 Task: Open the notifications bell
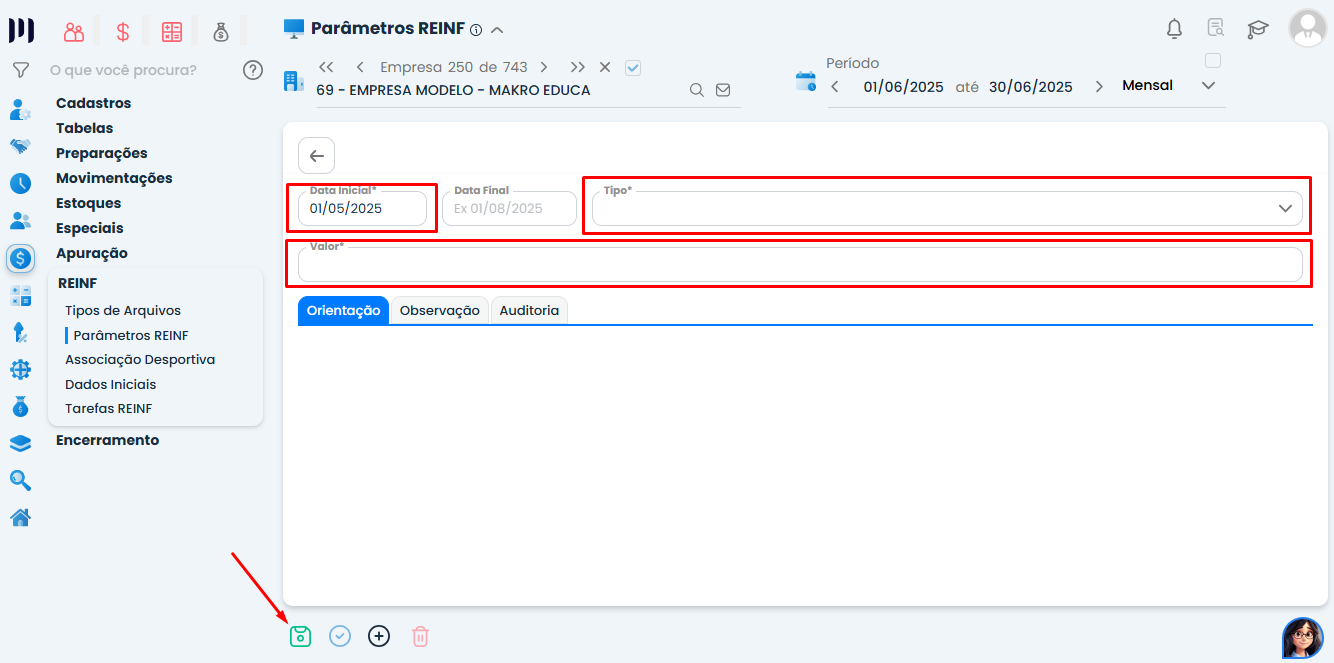point(1175,29)
